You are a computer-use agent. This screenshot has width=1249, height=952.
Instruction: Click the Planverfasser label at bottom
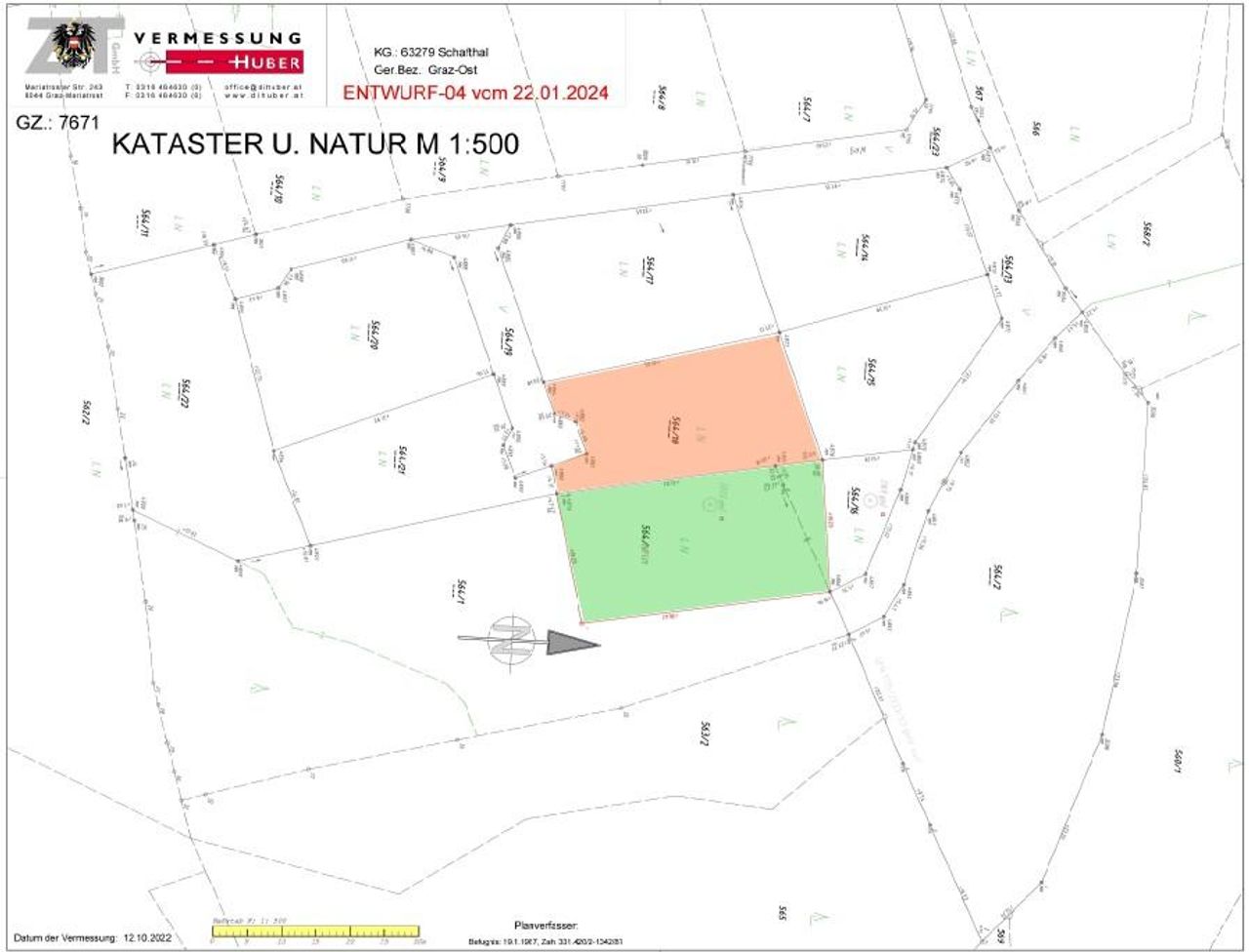point(546,924)
